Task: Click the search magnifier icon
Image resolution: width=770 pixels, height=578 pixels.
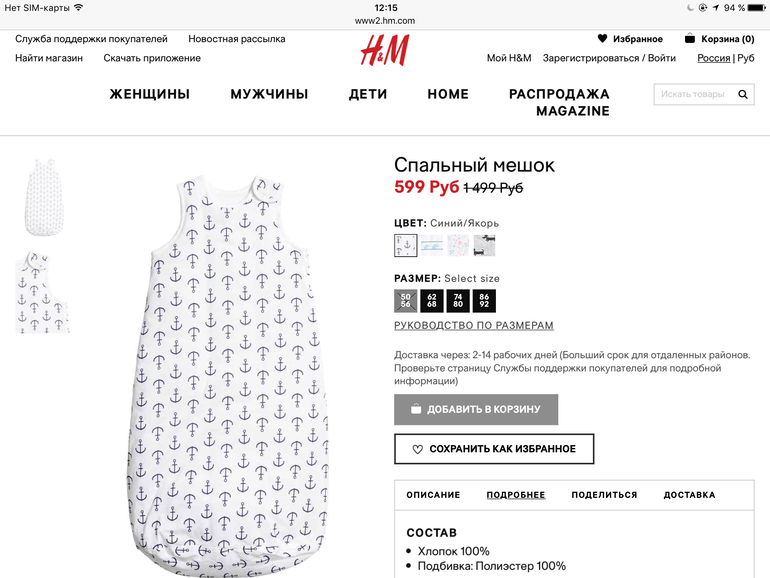Action: pyautogui.click(x=742, y=94)
